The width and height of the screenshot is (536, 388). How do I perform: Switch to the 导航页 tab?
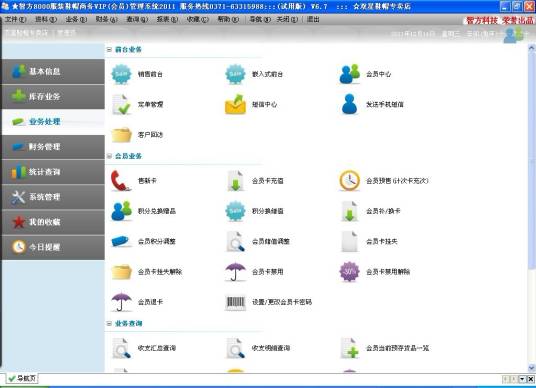[22, 378]
